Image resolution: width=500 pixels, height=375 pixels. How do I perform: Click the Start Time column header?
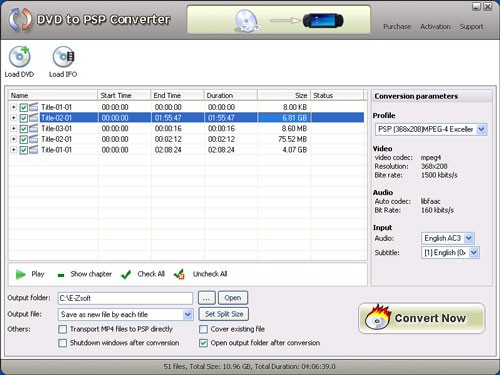point(124,95)
